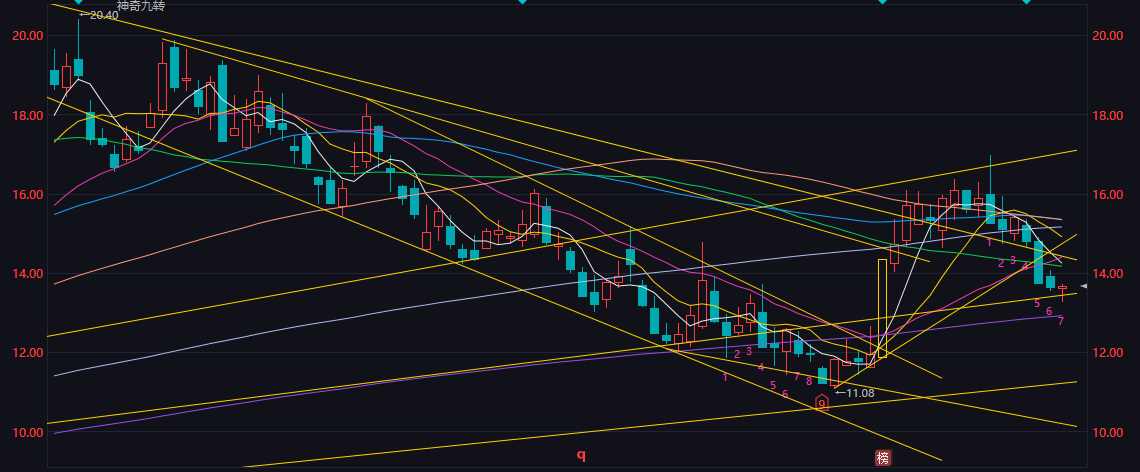The height and width of the screenshot is (472, 1140).
Task: Click 16.00 on the right price axis
Action: 1107,194
